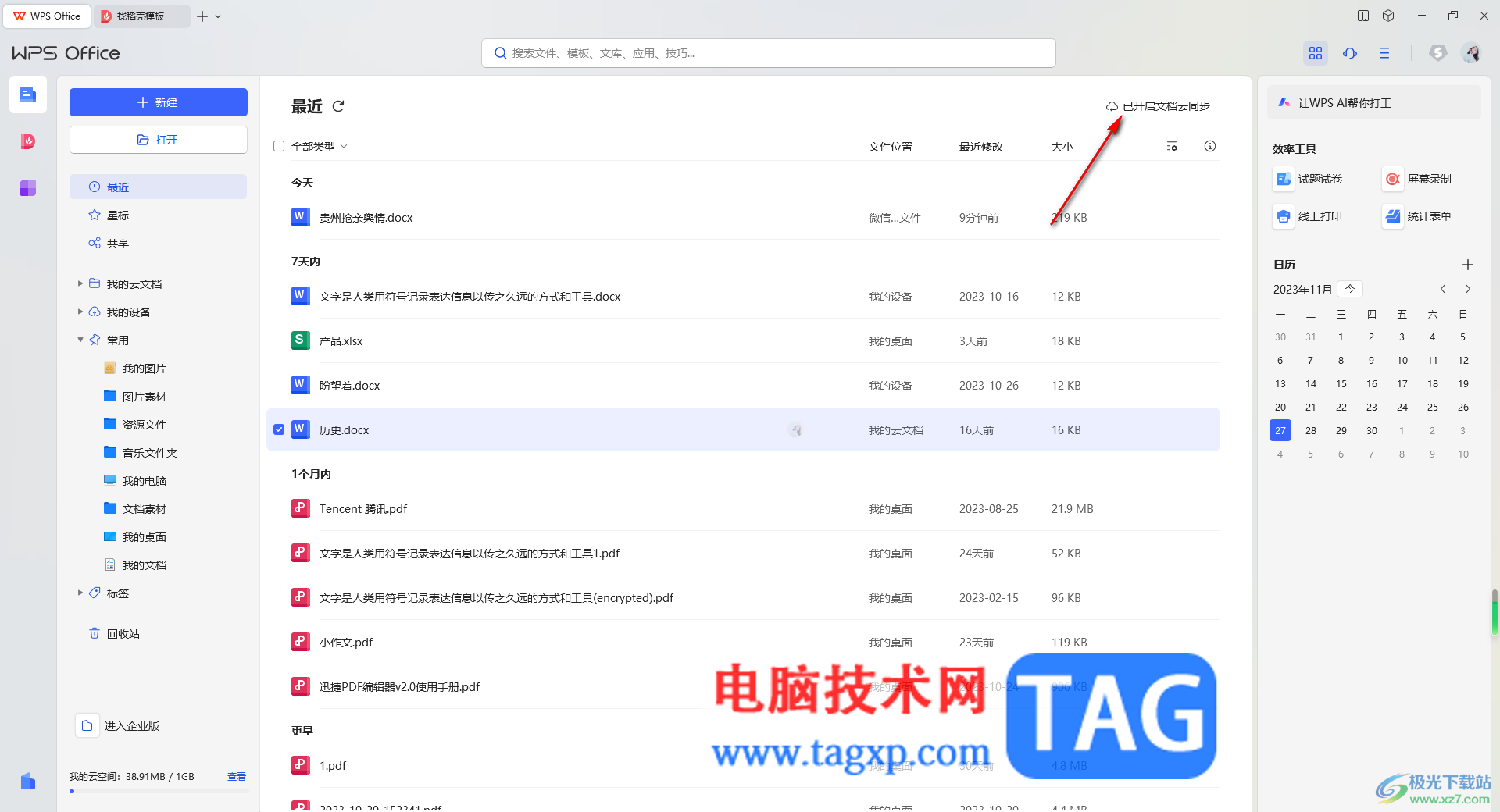Open the 图片素材 folder

click(x=136, y=397)
